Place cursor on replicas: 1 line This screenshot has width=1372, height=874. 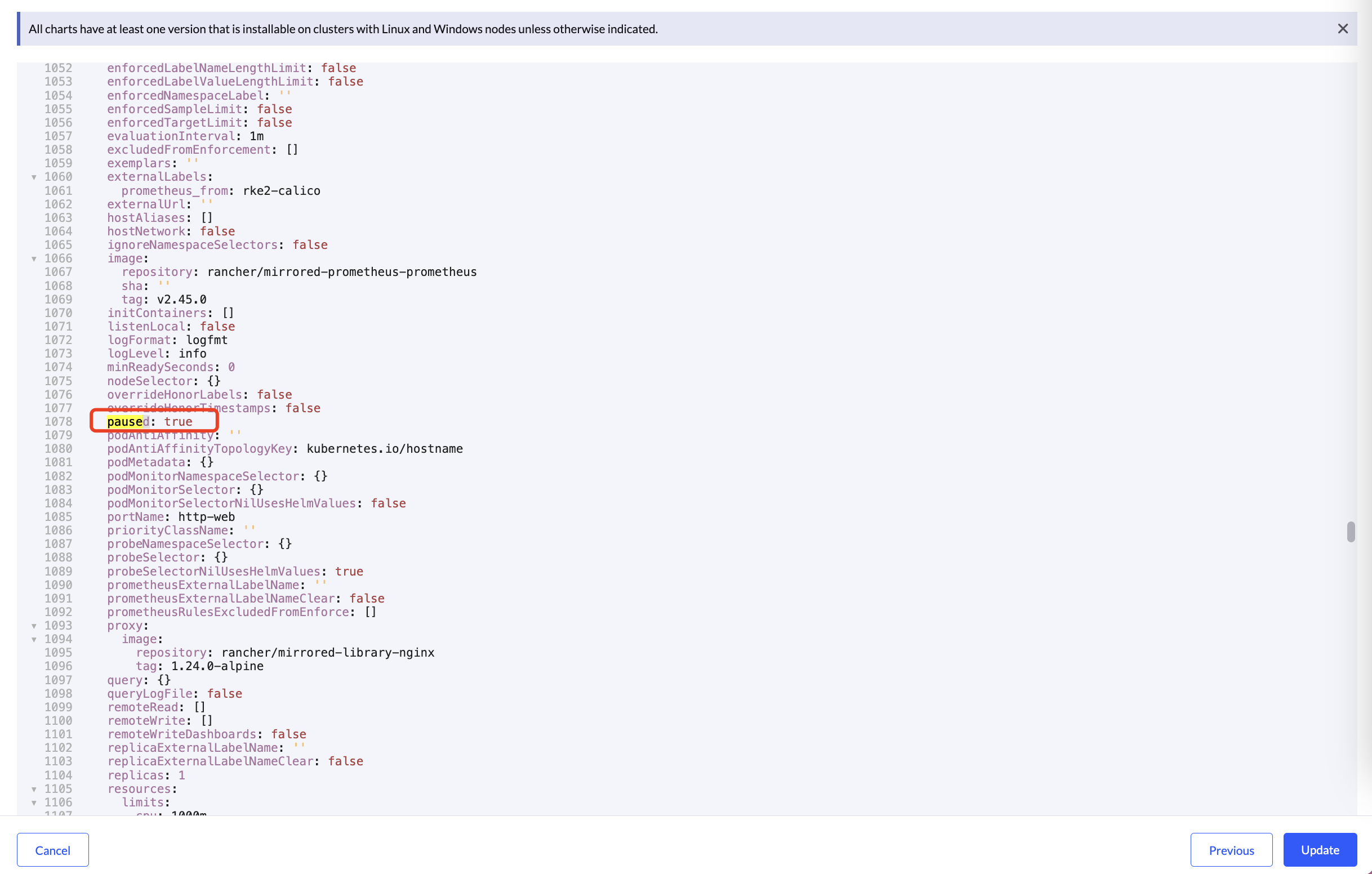point(146,775)
